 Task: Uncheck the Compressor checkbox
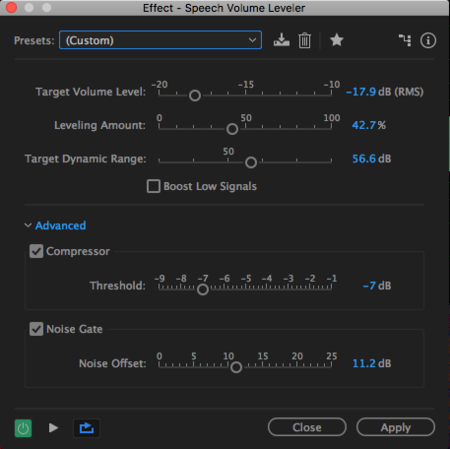tap(36, 251)
